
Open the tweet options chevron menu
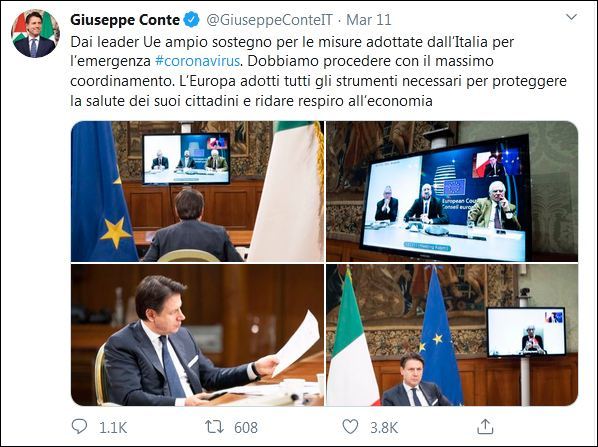[571, 17]
